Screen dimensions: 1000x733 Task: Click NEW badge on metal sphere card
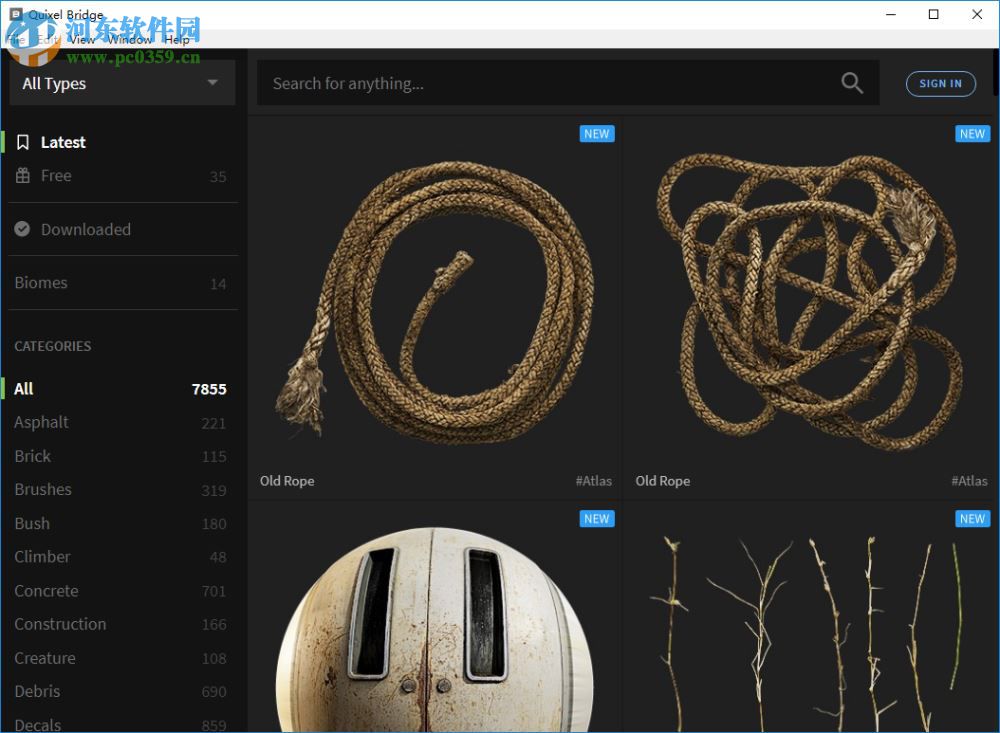coord(596,519)
